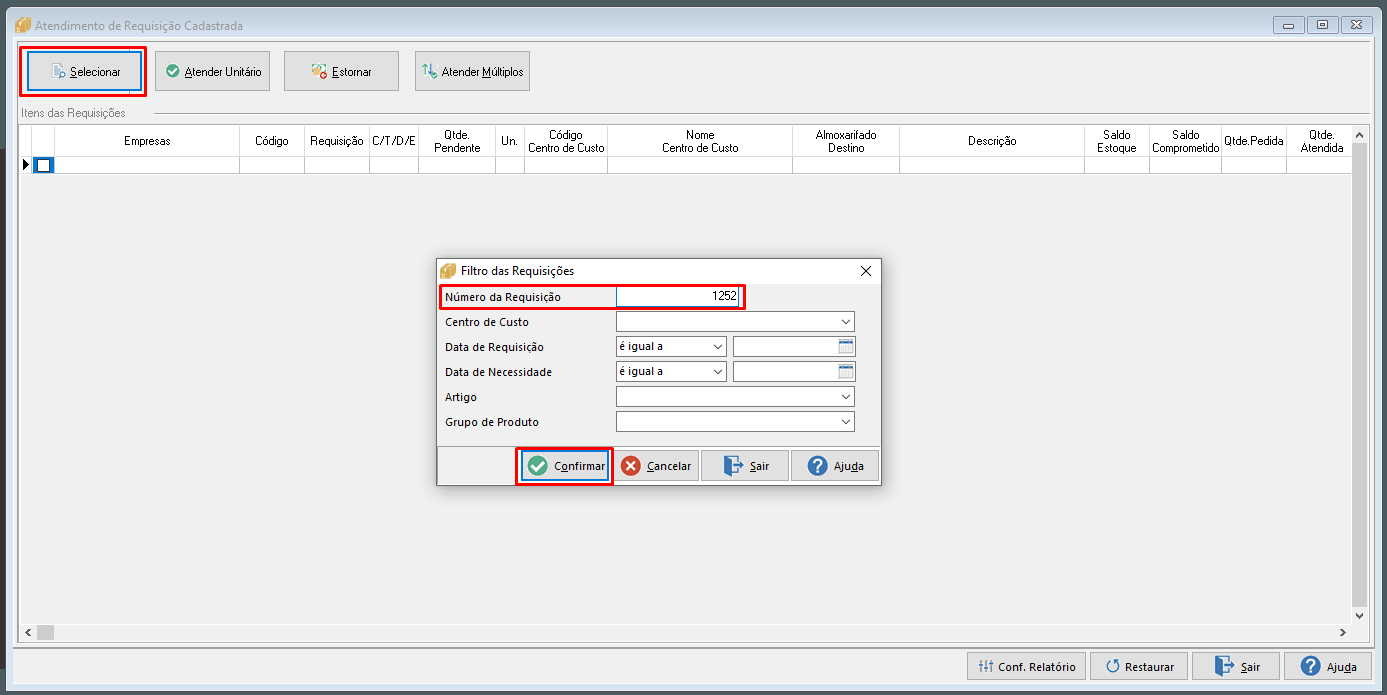Open Ajuda in the filter dialog
This screenshot has height=695, width=1387.
tap(835, 466)
